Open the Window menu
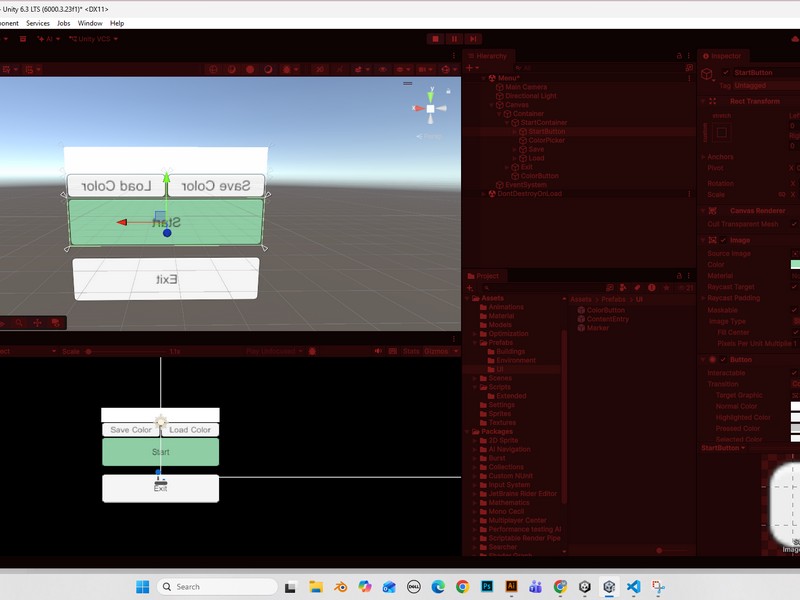Image resolution: width=800 pixels, height=600 pixels. 90,23
